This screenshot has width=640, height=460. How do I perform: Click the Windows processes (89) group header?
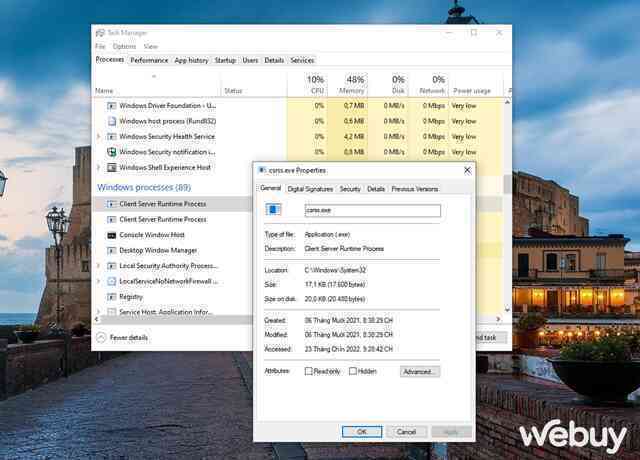tap(144, 187)
